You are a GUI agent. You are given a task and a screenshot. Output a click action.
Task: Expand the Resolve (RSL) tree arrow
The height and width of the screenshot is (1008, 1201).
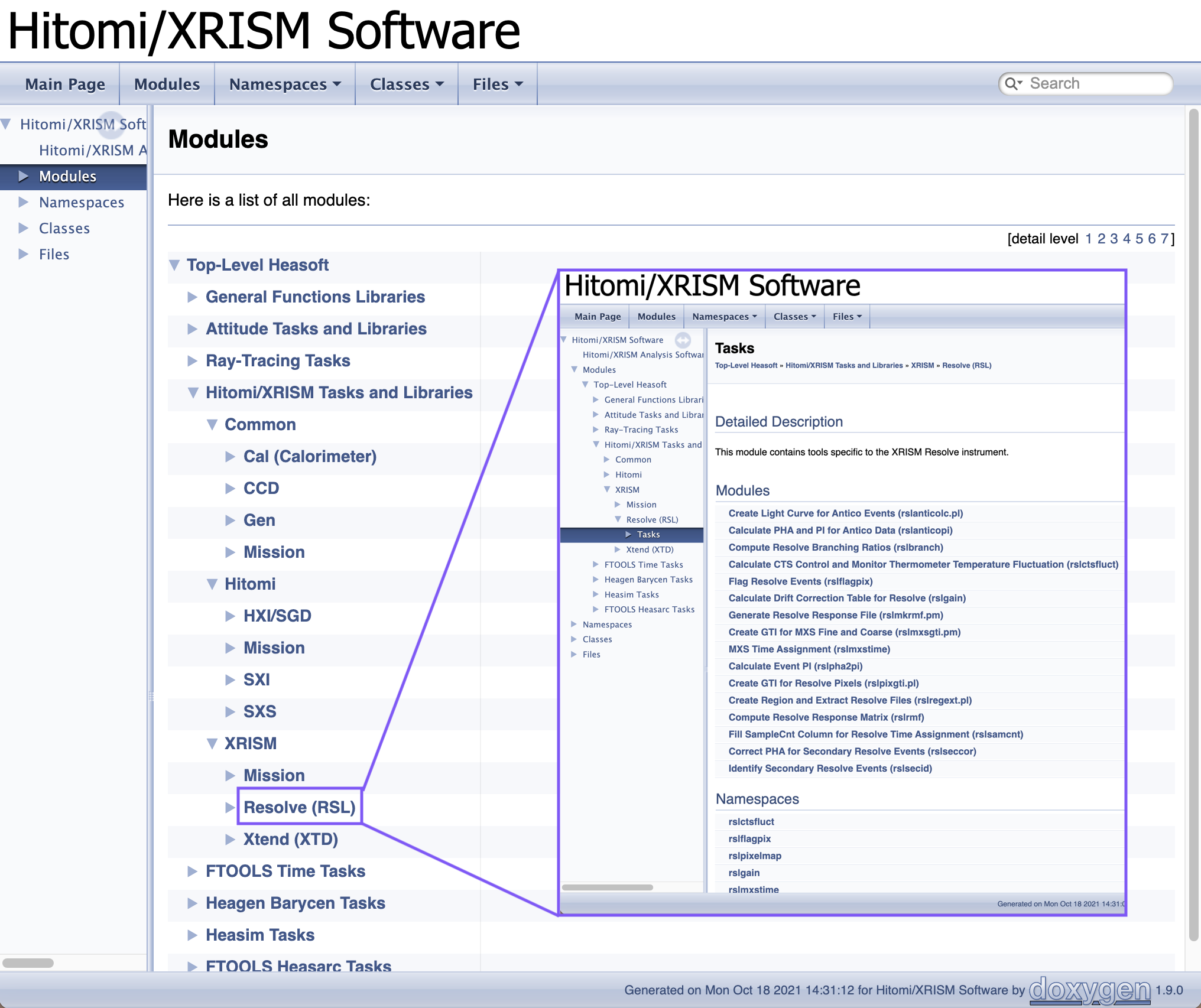(230, 807)
